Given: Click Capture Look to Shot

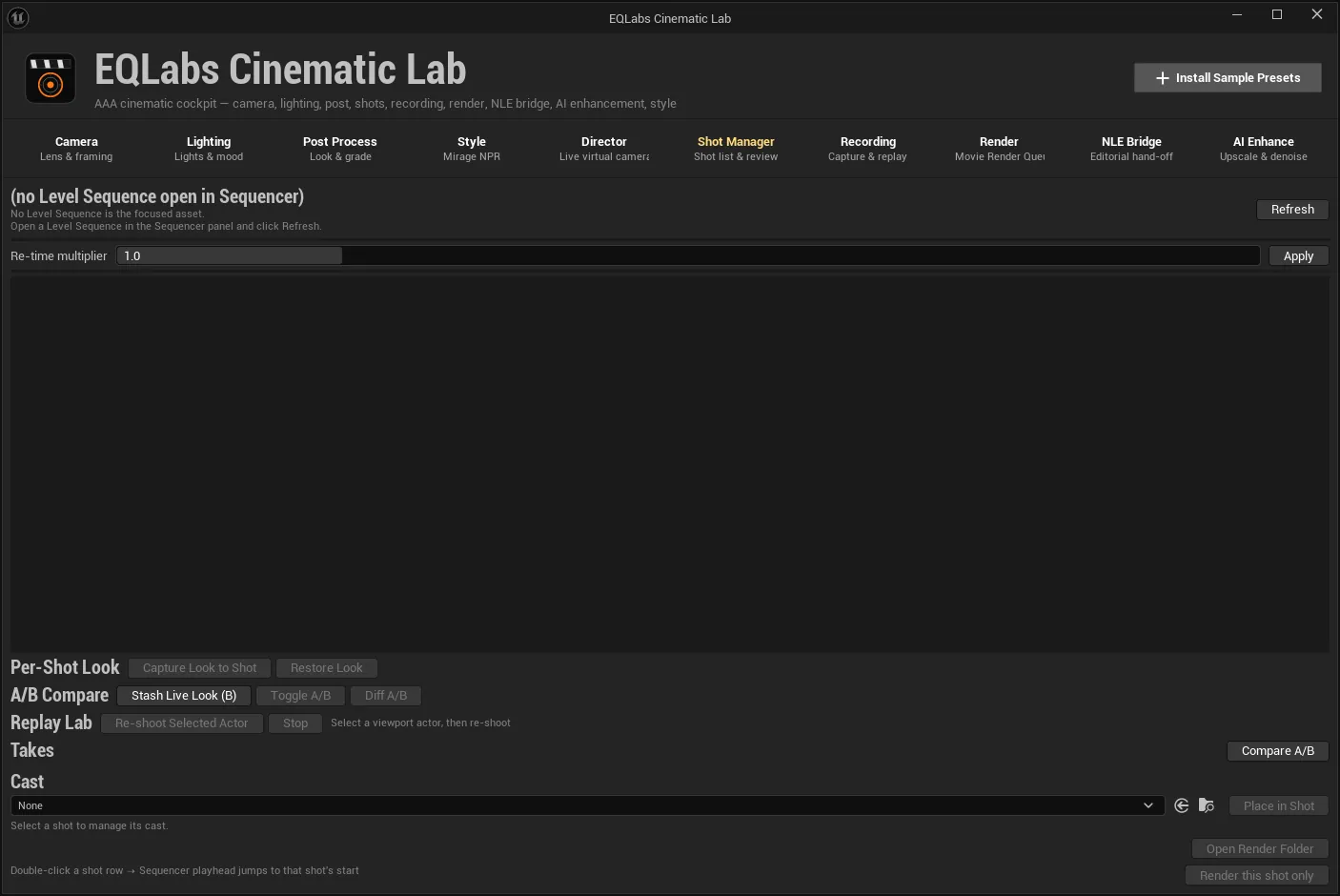Looking at the screenshot, I should point(199,668).
